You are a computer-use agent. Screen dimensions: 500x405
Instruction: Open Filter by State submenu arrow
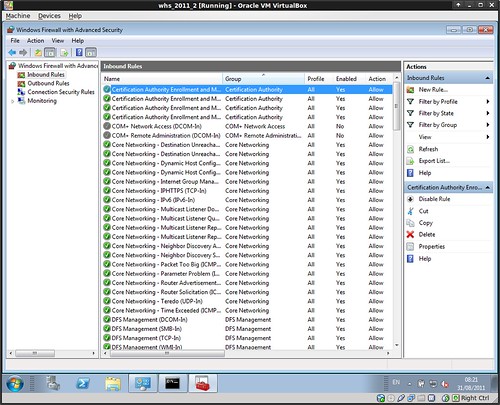(x=488, y=113)
